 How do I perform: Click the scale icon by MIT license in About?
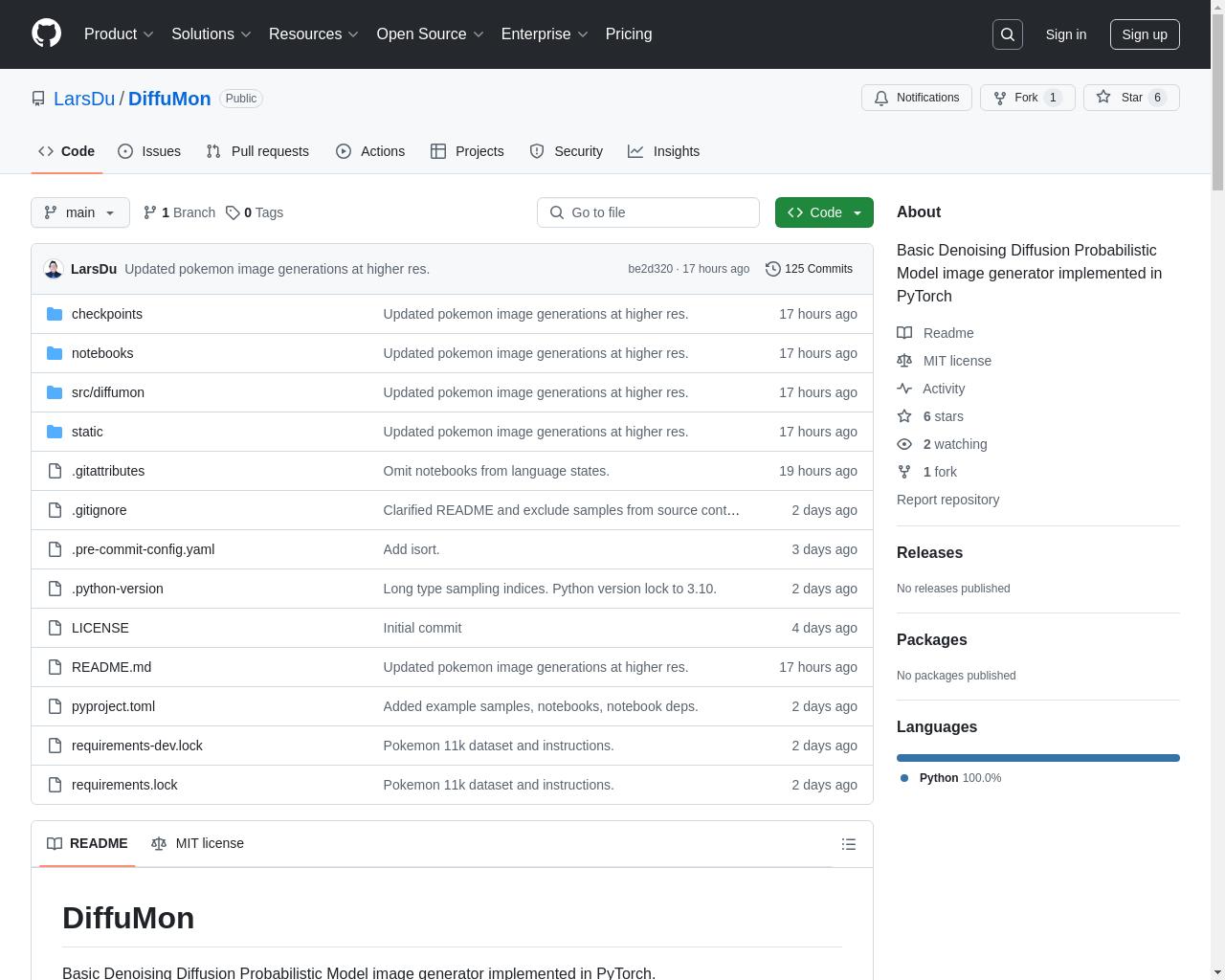coord(904,361)
